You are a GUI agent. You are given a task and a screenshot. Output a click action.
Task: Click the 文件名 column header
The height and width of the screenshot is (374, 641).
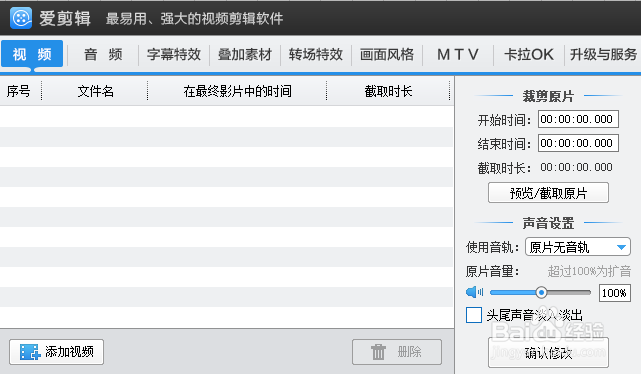(x=95, y=91)
